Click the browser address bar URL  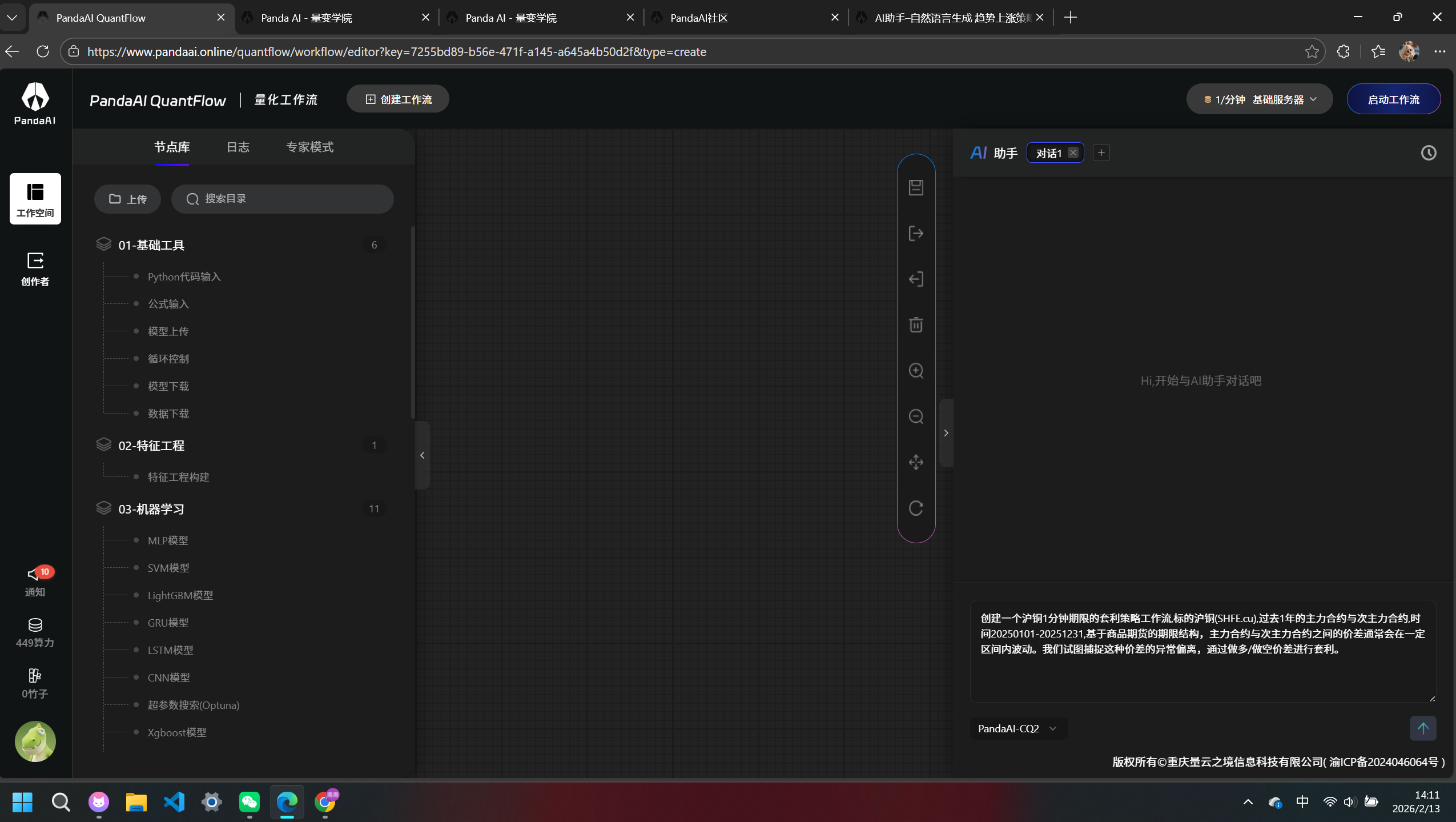pyautogui.click(x=397, y=52)
